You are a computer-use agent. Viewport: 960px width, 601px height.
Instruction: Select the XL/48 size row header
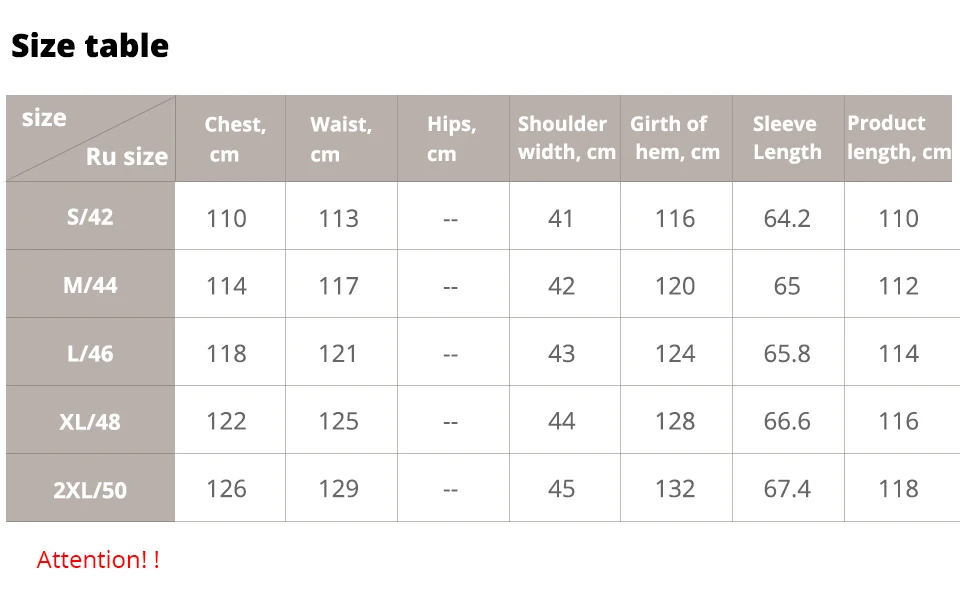90,420
